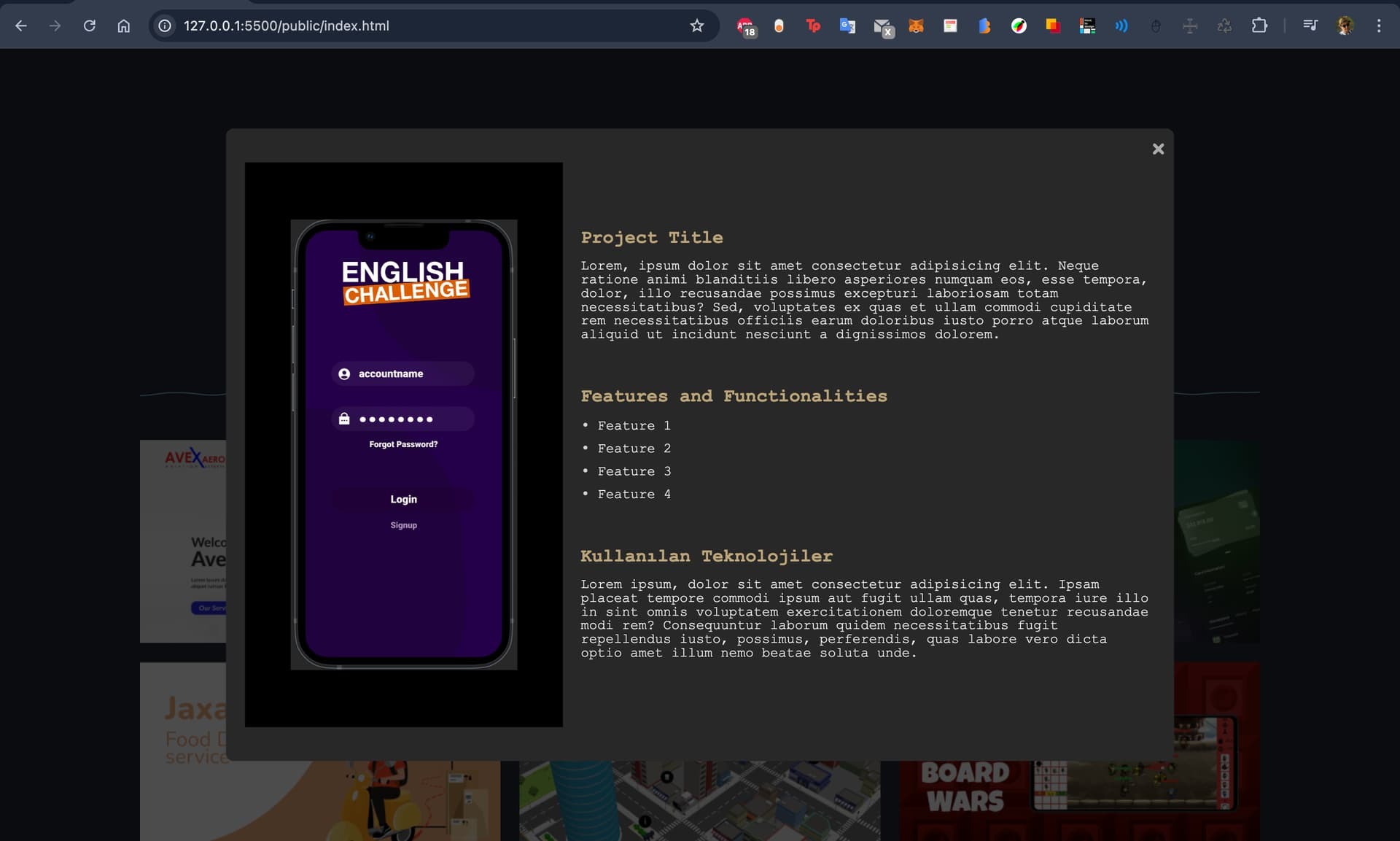1400x841 pixels.
Task: Reload the current page
Action: (x=90, y=26)
